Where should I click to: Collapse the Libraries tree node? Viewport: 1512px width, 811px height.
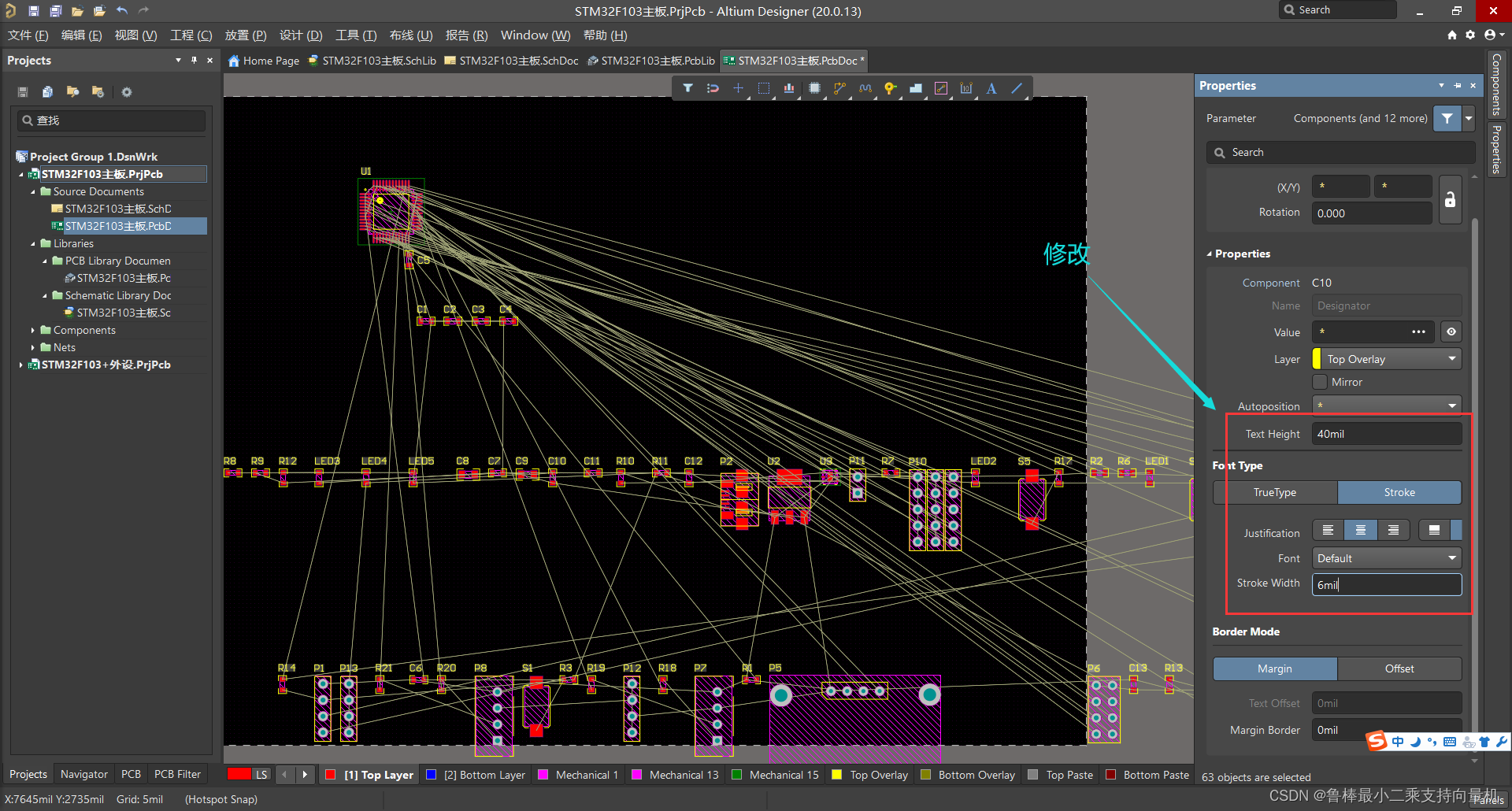[33, 244]
